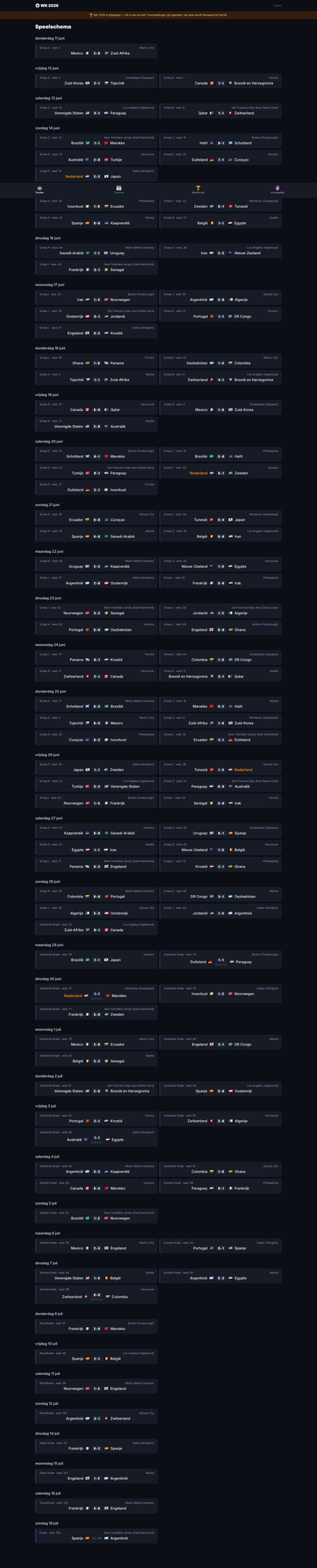
Task: Open the Poules tab in navigation bar
Action: coord(40,190)
